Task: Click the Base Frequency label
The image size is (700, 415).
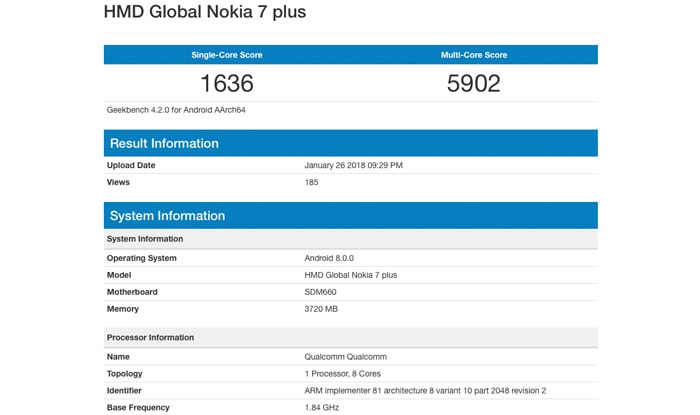Action: coord(138,407)
